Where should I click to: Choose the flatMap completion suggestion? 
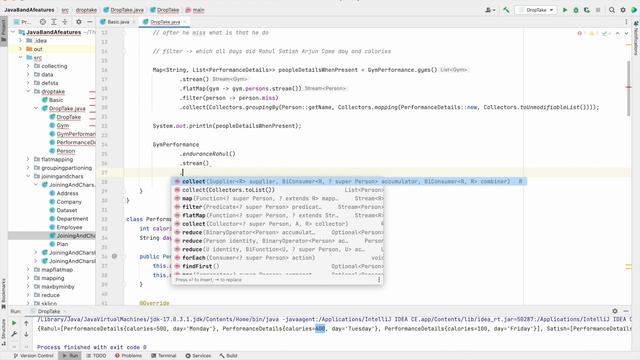[278, 215]
